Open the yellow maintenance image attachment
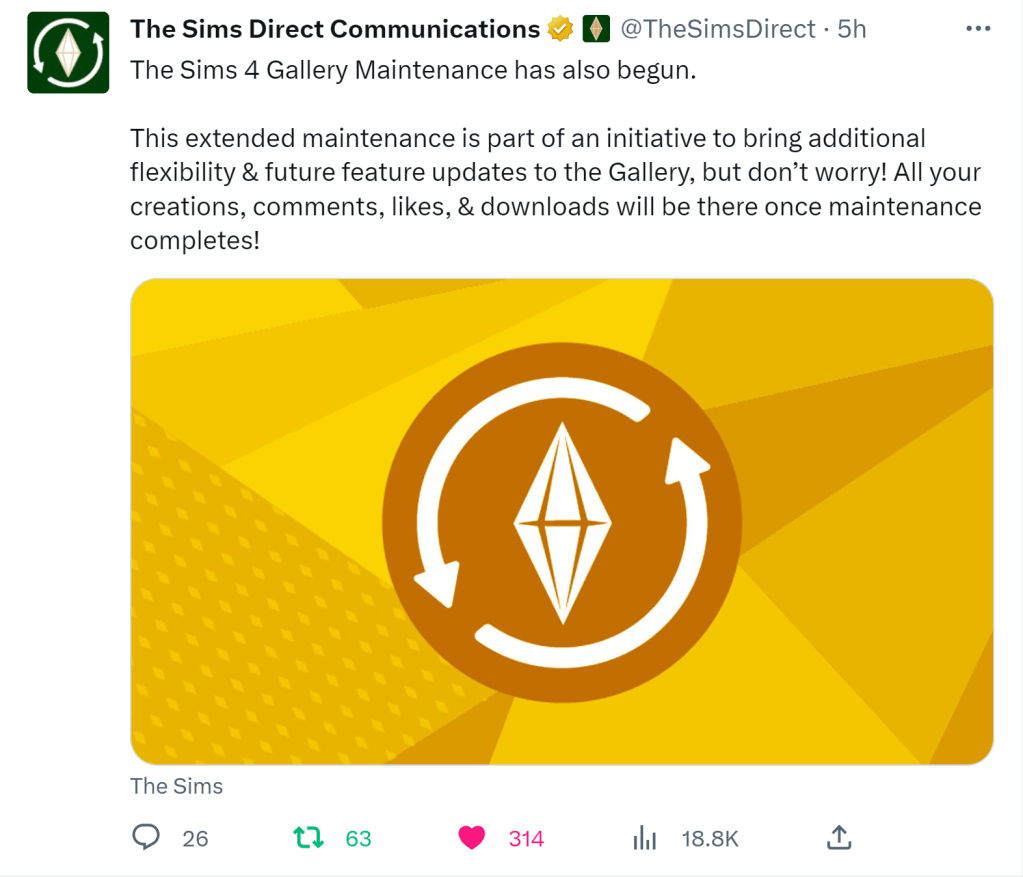Viewport: 1023px width, 877px height. tap(561, 521)
